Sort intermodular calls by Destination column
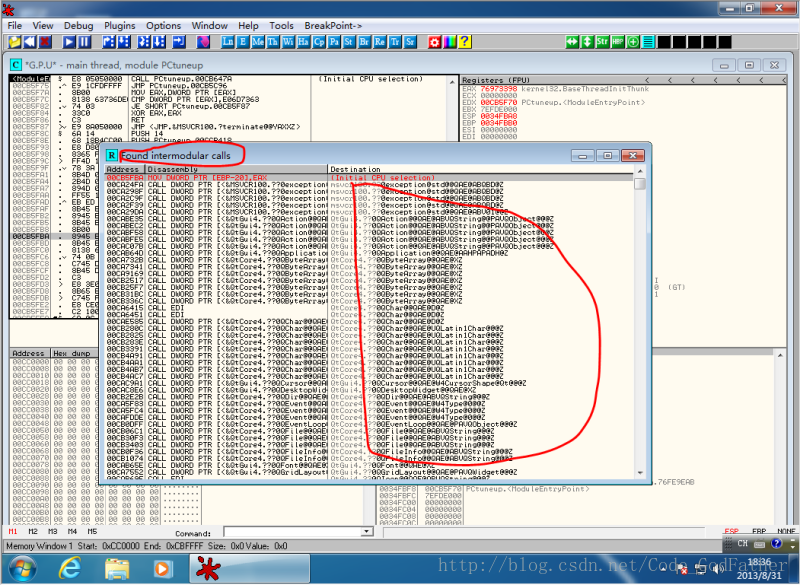800x585 pixels. click(480, 169)
